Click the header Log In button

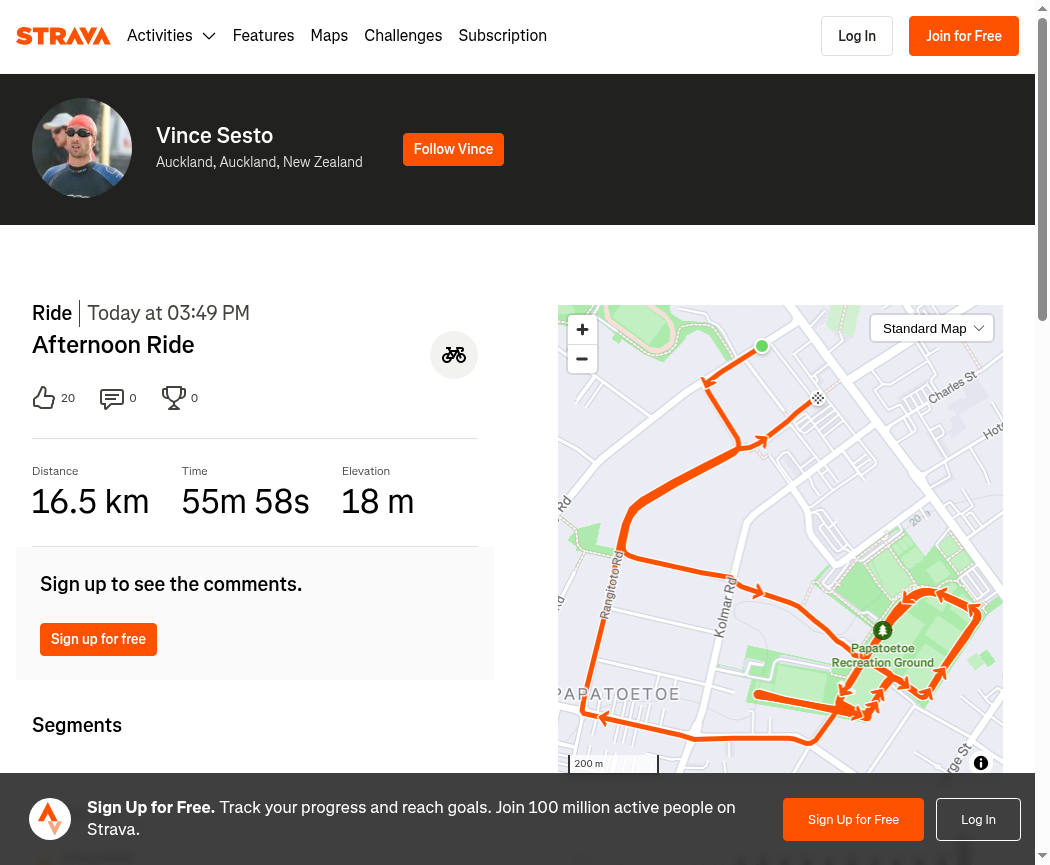pyautogui.click(x=856, y=36)
